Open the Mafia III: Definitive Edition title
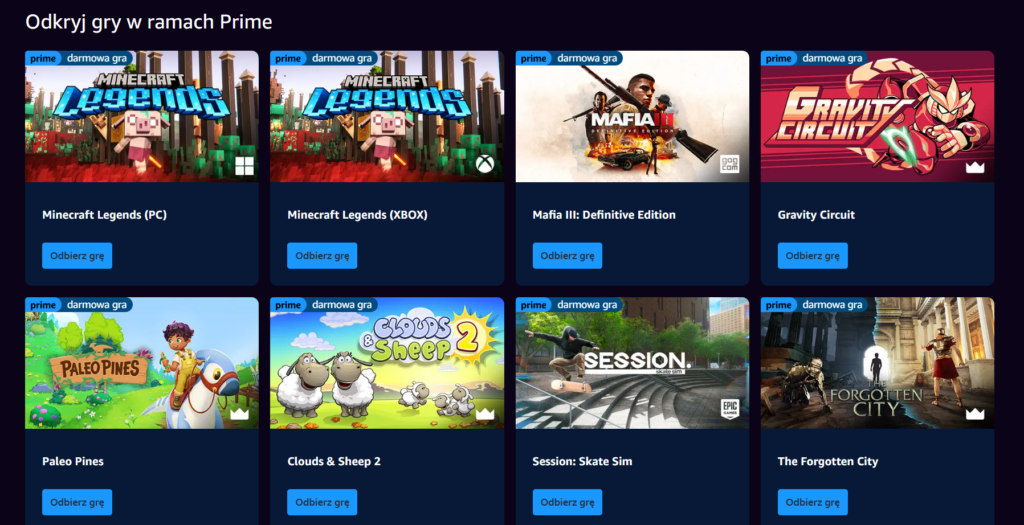Screen dimensions: 1024x525 pos(604,215)
